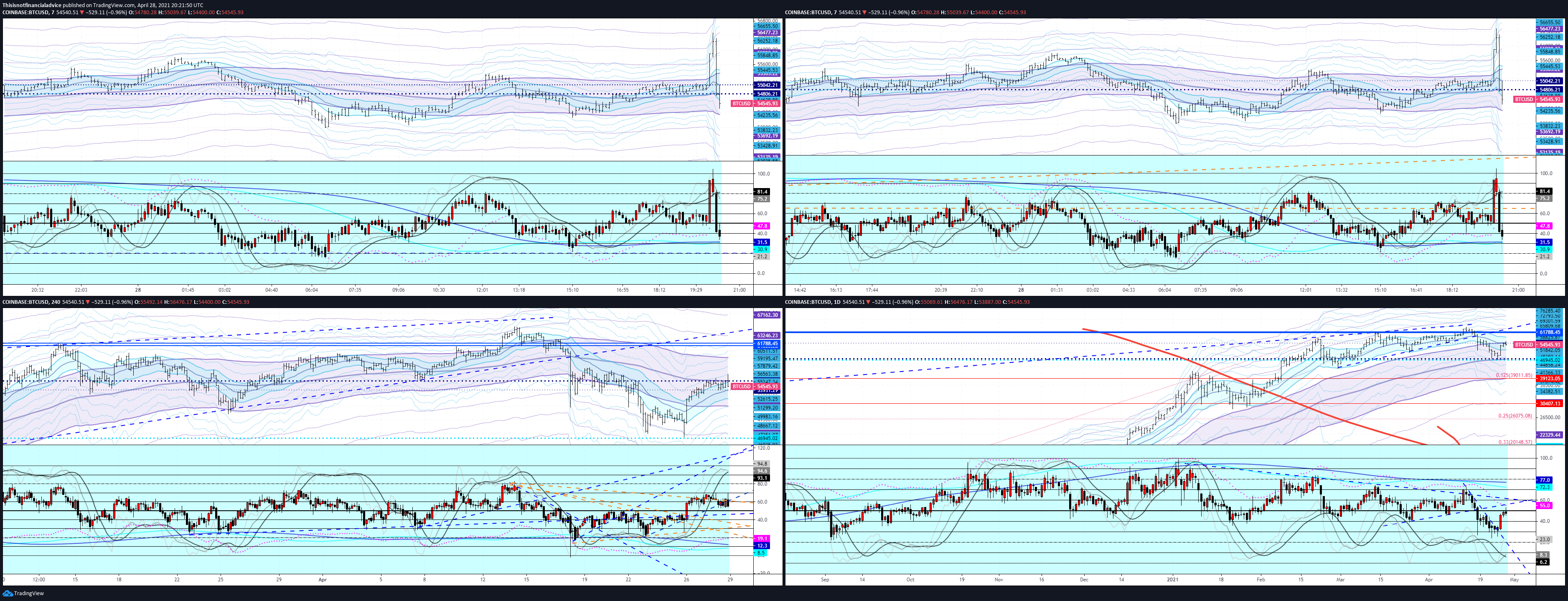Click the 67162.30 purple price label

767,315
